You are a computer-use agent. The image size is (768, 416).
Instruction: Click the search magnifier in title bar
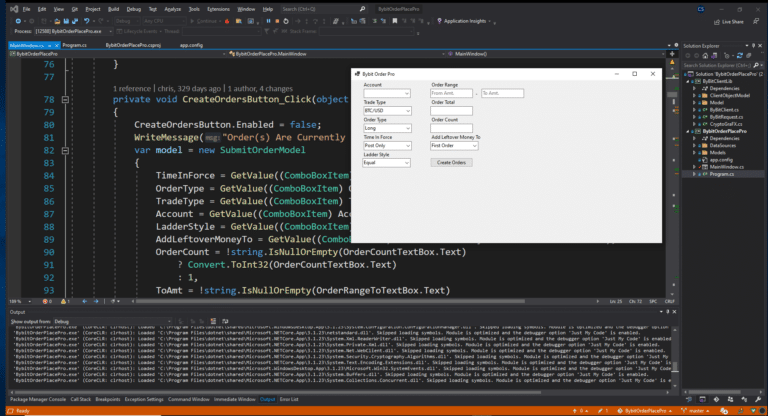pyautogui.click(x=362, y=9)
